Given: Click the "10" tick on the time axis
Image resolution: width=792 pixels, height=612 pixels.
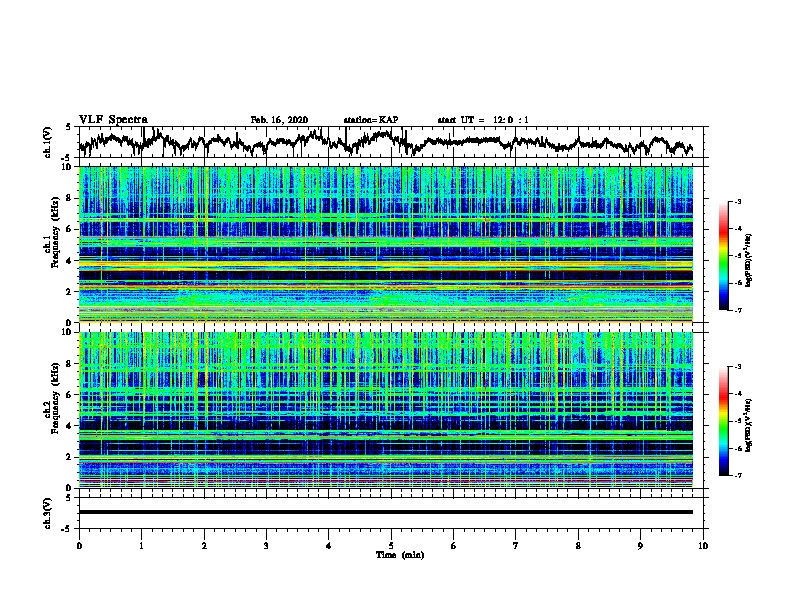Looking at the screenshot, I should [703, 546].
